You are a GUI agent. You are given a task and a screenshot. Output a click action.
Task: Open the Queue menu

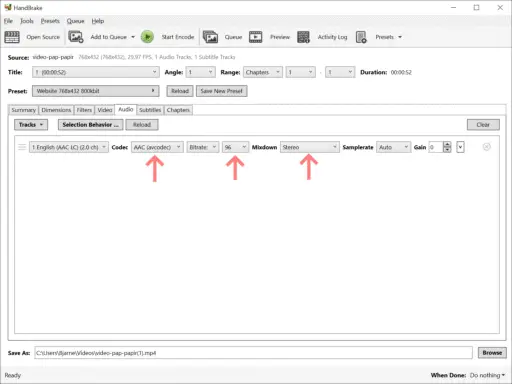pyautogui.click(x=75, y=21)
